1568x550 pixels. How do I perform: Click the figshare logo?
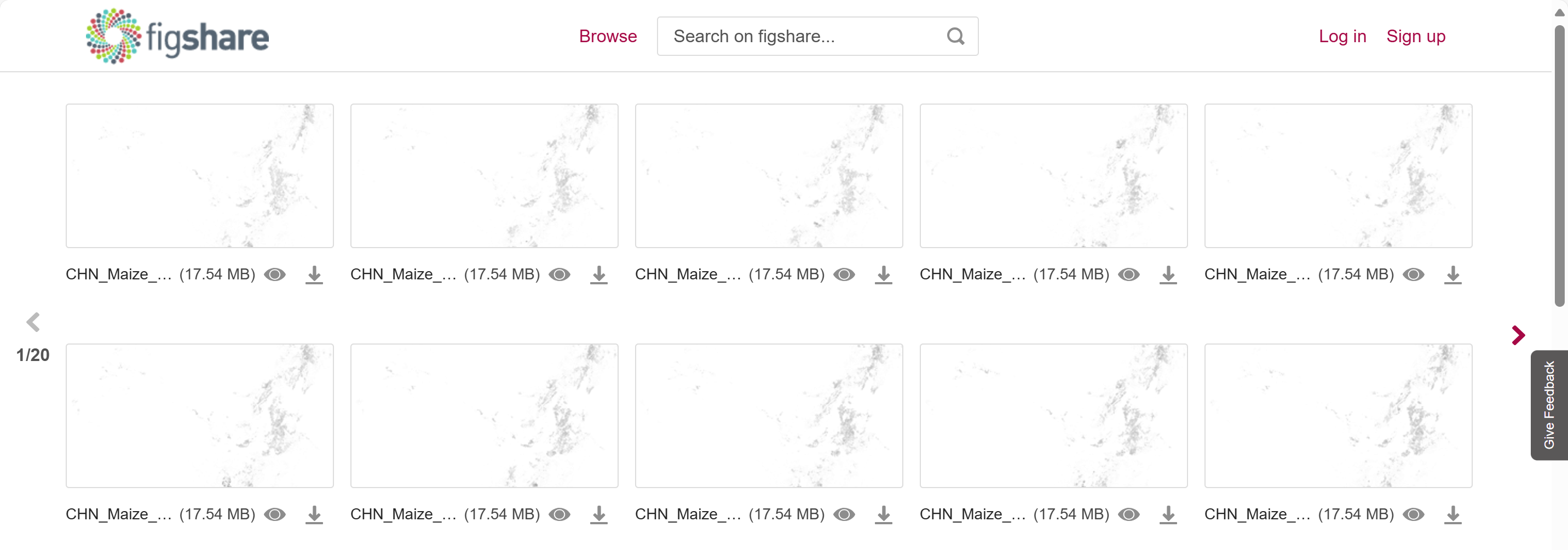pos(177,36)
